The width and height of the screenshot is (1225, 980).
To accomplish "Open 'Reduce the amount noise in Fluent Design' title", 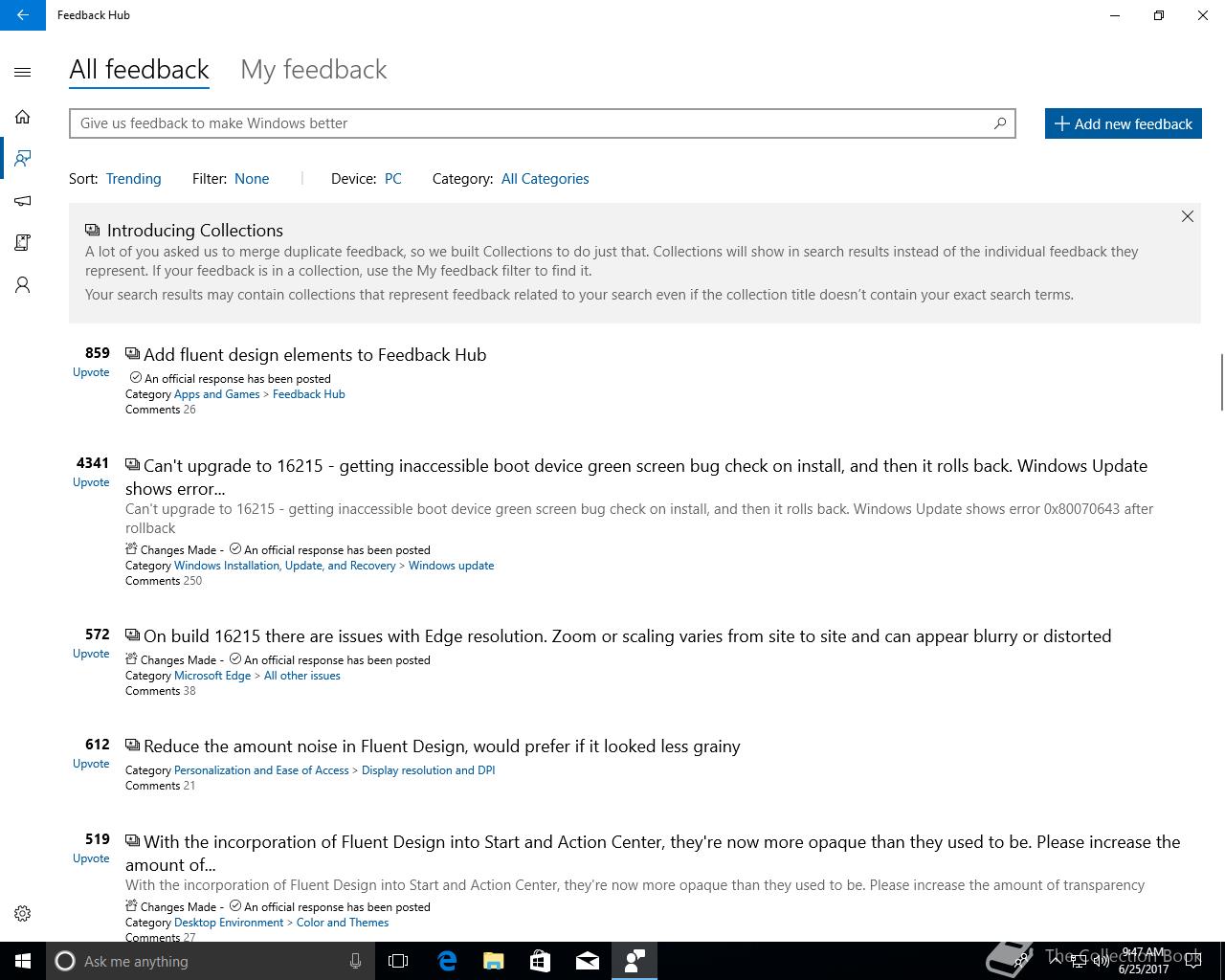I will click(x=442, y=746).
